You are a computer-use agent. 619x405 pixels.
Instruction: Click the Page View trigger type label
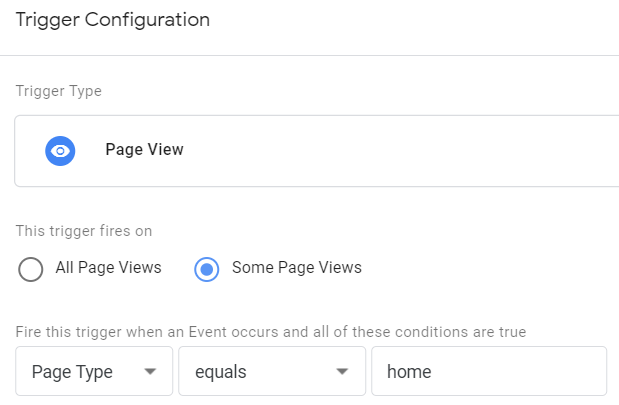click(x=144, y=150)
